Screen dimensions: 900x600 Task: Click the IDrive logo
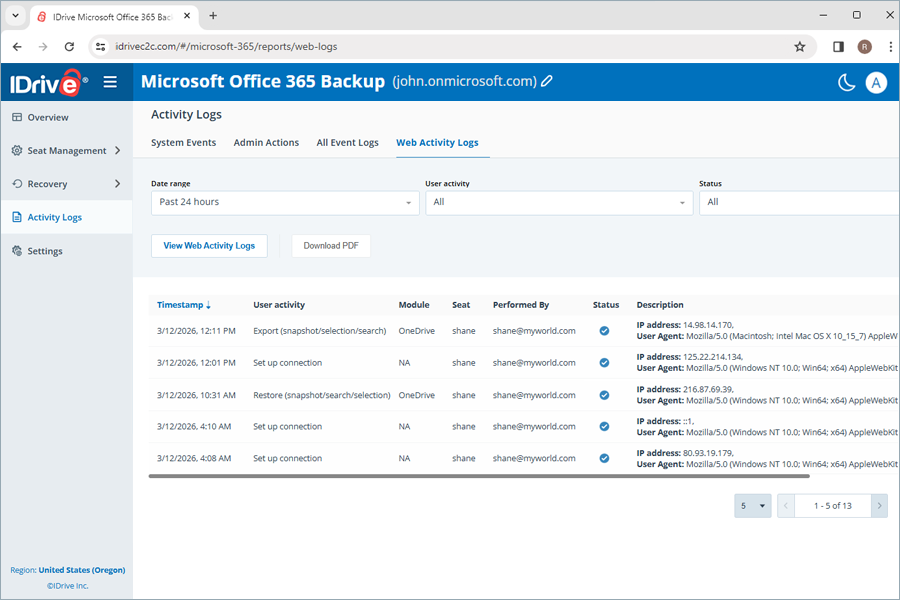click(x=48, y=82)
